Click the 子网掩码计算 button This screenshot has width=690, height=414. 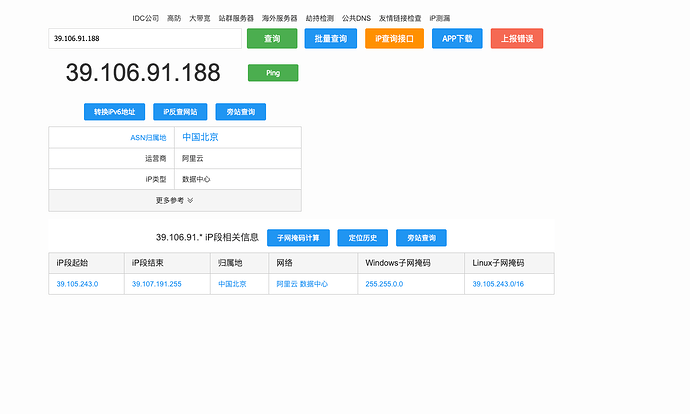pos(298,238)
